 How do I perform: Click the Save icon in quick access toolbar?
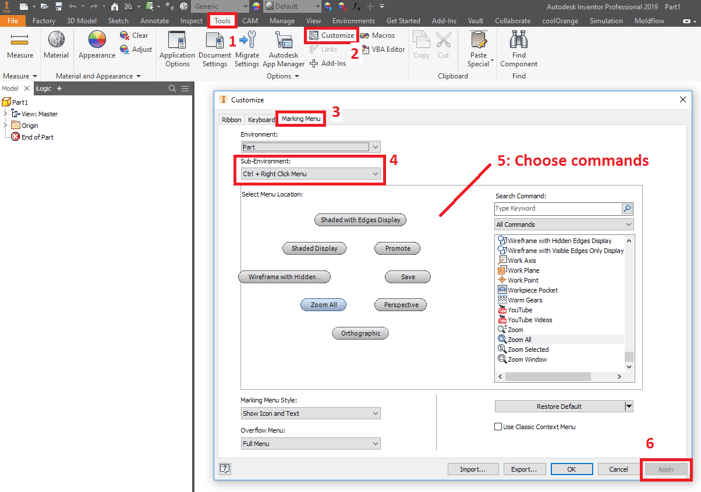59,6
